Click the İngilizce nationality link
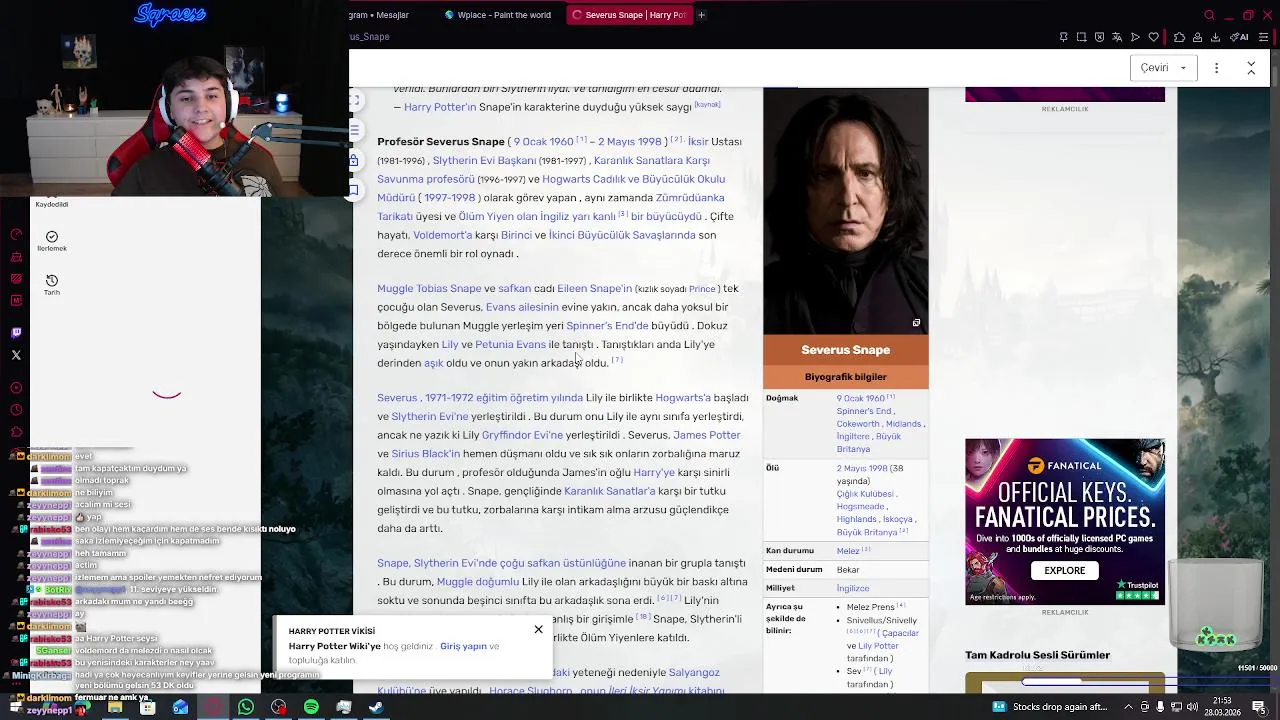Screen dimensions: 1280x720 pos(853,589)
